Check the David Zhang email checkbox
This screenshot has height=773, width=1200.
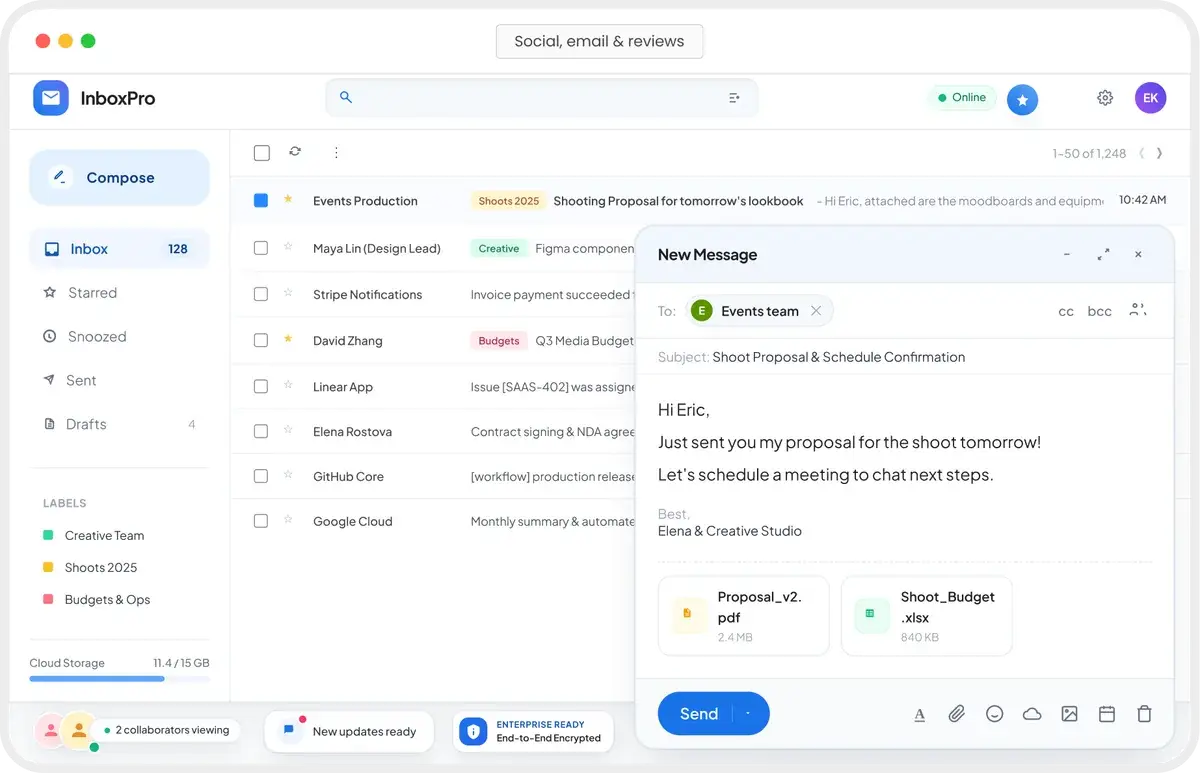[x=261, y=340]
